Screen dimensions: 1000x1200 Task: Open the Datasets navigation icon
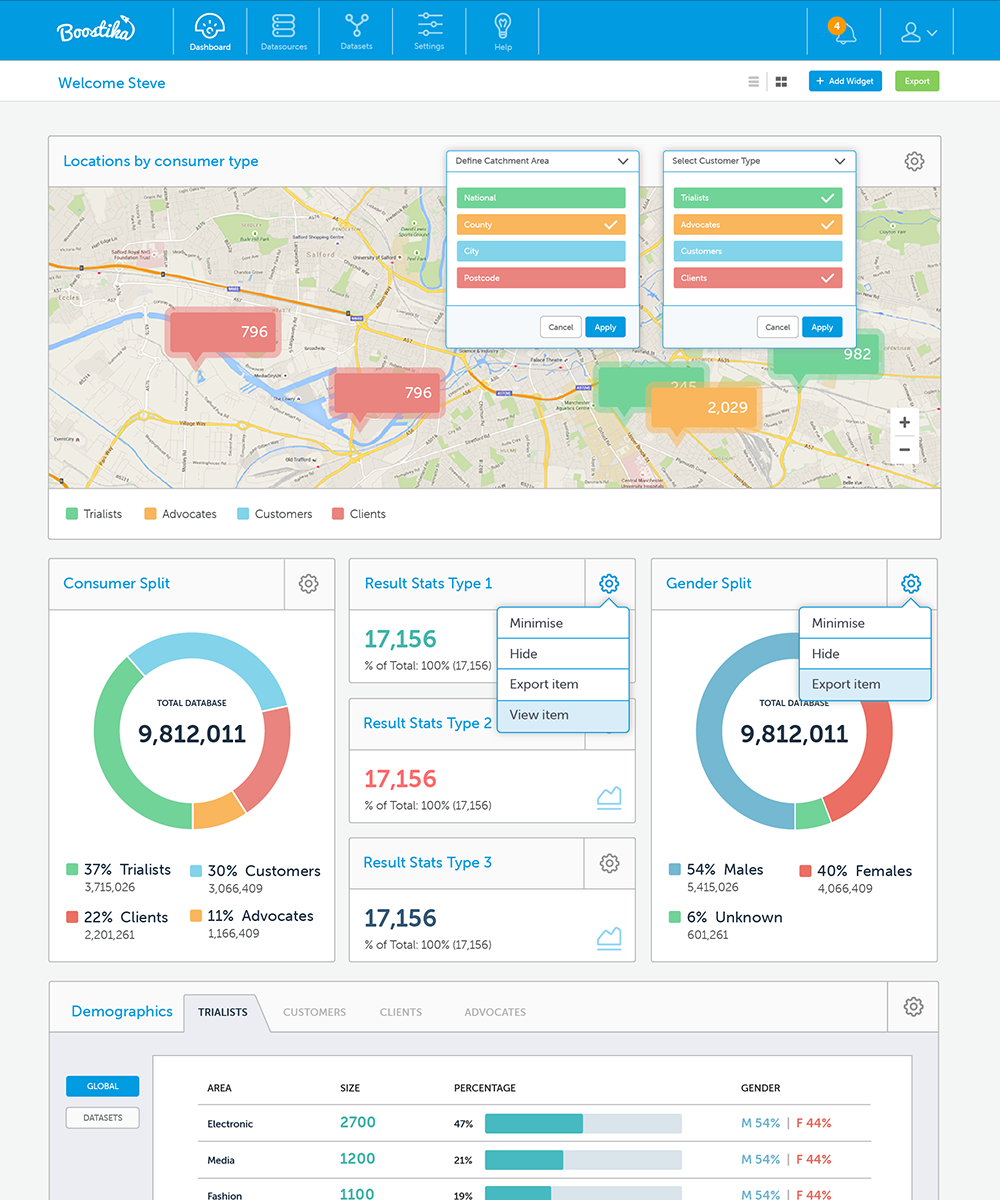pyautogui.click(x=356, y=31)
